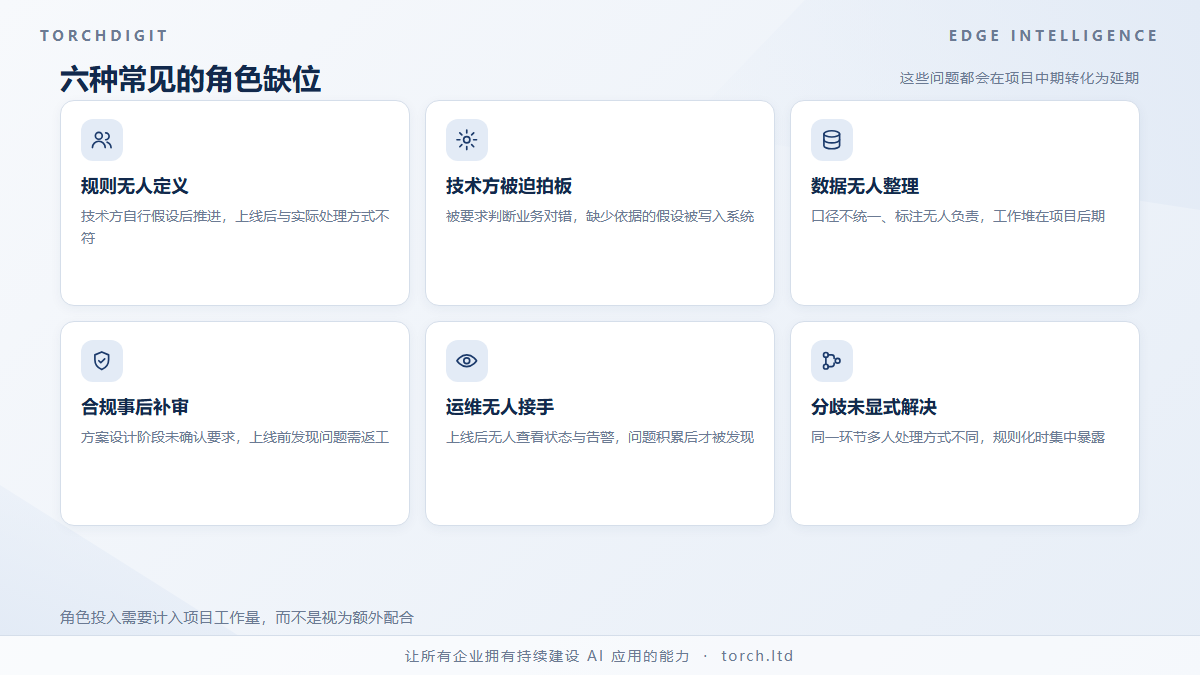Click the branch icon above 分歧未显式解决
Image resolution: width=1200 pixels, height=675 pixels.
832,361
